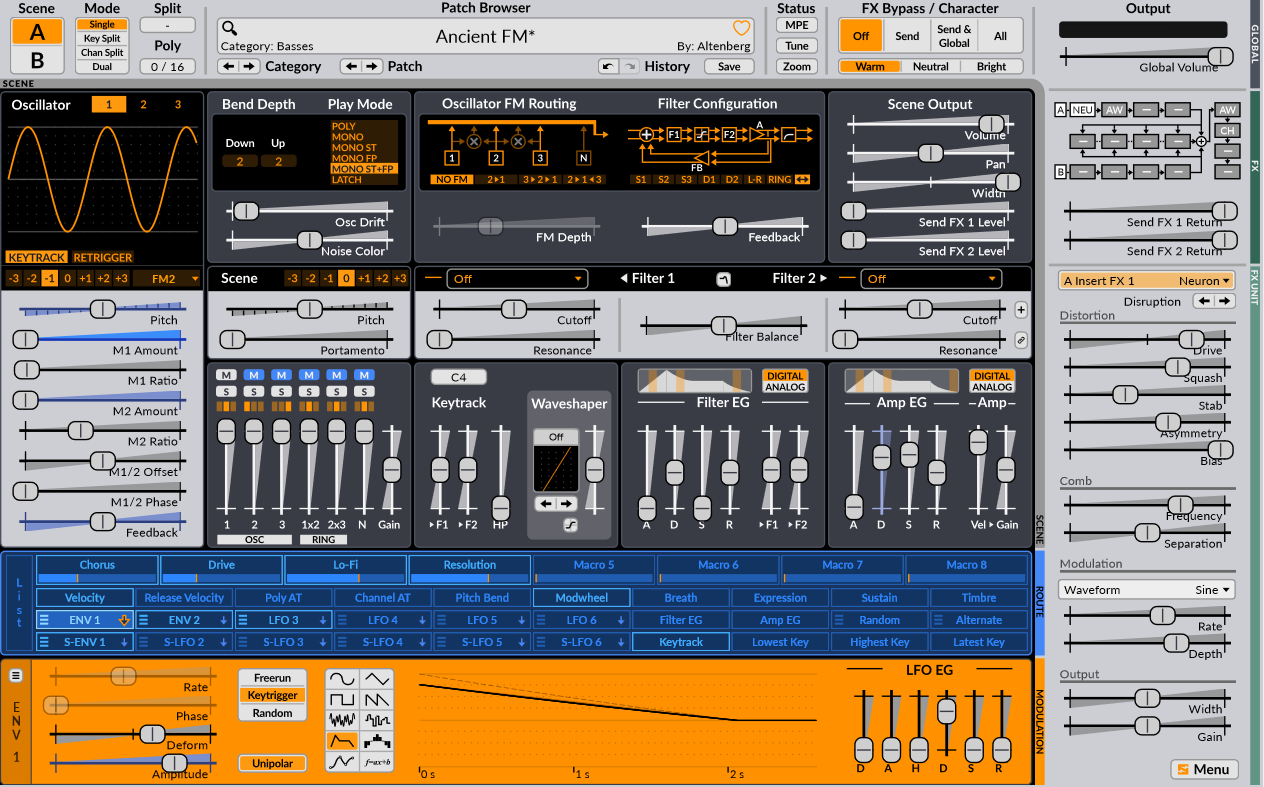Image resolution: width=1264 pixels, height=787 pixels.
Task: Toggle the oscillator KEYTRACK option
Action: coord(36,257)
